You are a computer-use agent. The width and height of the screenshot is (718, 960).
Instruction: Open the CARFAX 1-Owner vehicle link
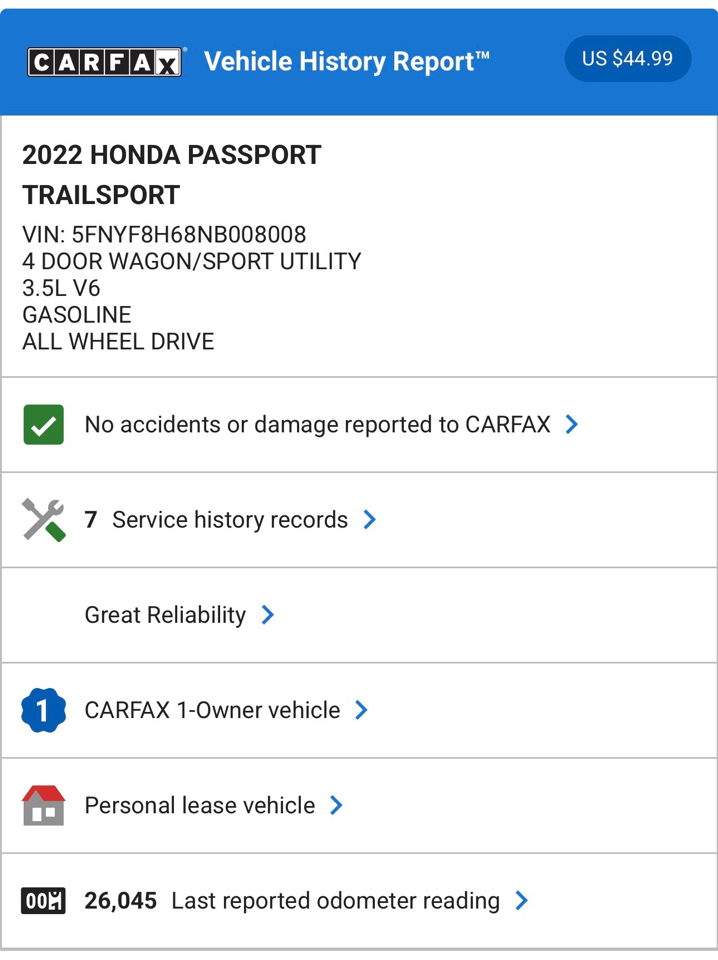point(212,710)
